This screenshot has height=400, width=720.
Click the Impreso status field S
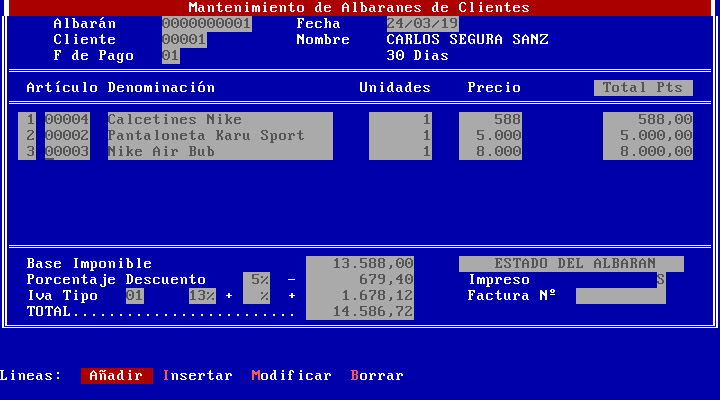[661, 280]
